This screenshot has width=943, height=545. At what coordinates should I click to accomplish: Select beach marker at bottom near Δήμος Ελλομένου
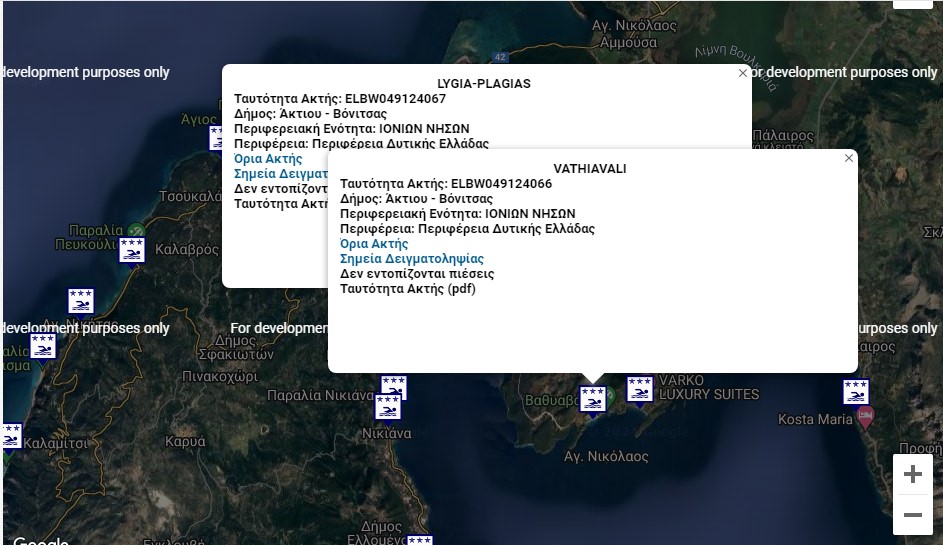pos(419,540)
